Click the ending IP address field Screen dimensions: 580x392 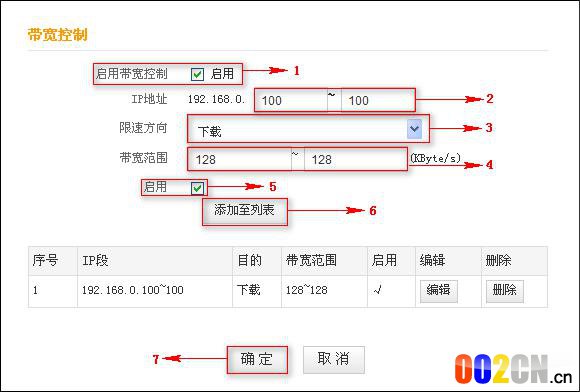378,100
